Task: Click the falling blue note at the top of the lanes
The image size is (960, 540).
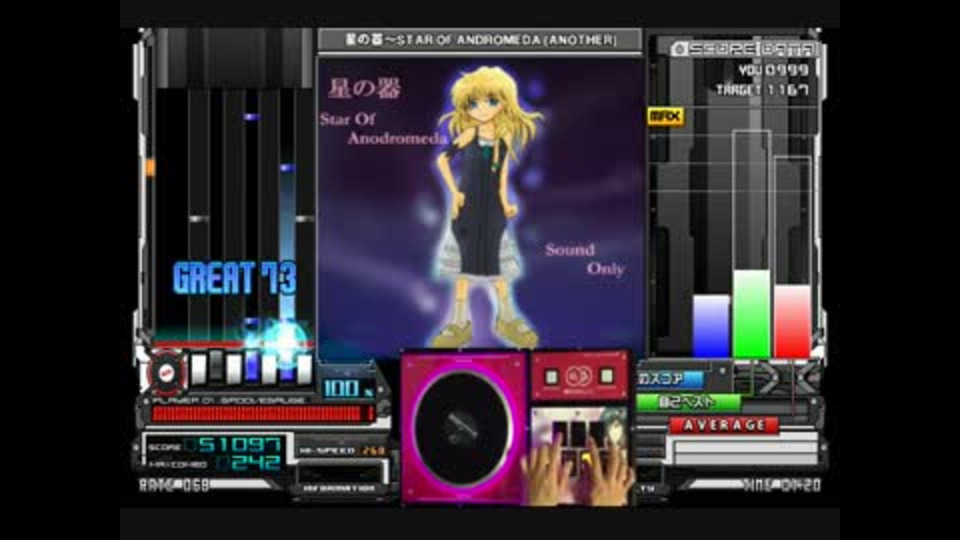Action: [x=250, y=116]
